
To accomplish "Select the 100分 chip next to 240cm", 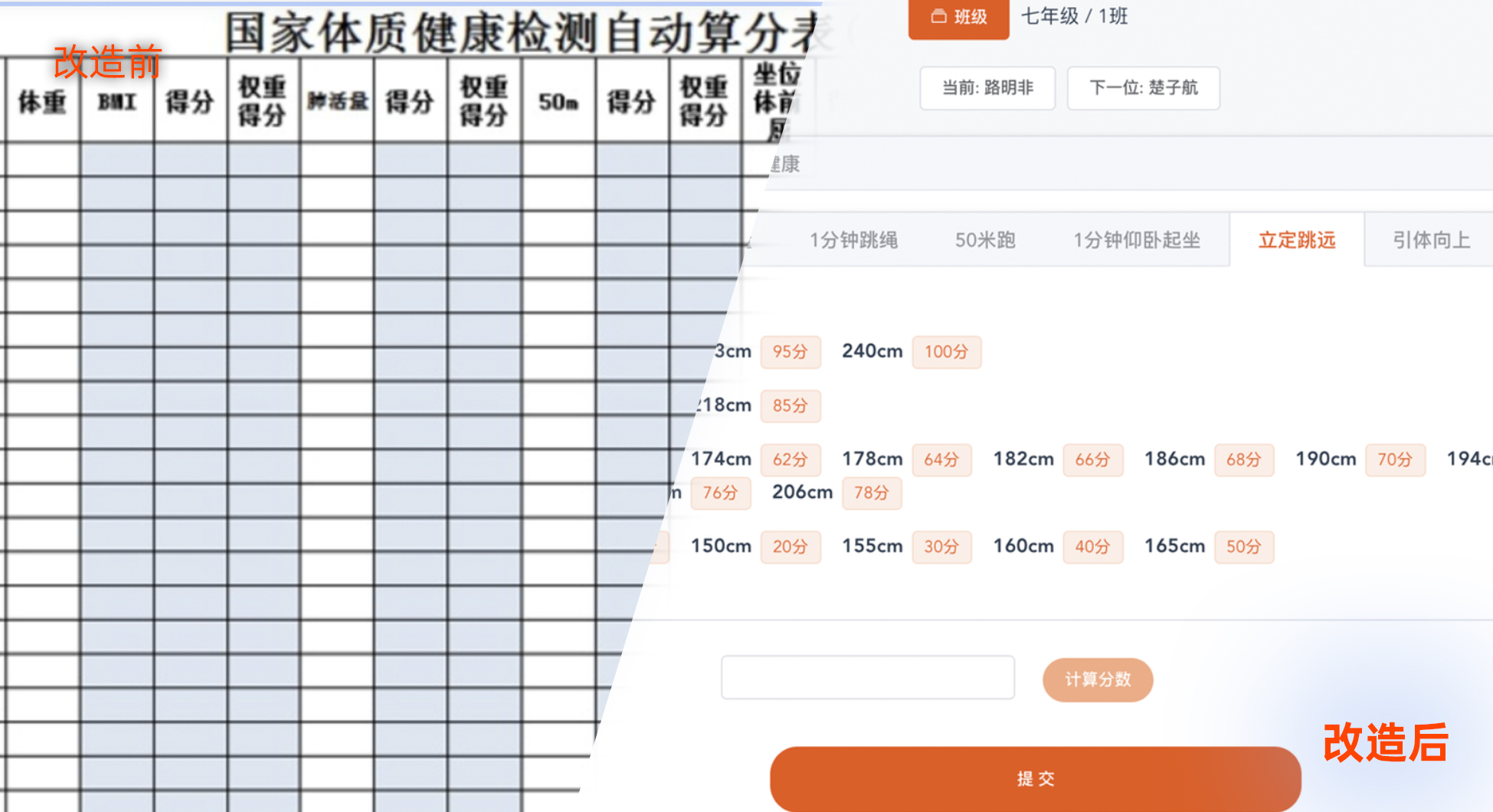I will 946,352.
